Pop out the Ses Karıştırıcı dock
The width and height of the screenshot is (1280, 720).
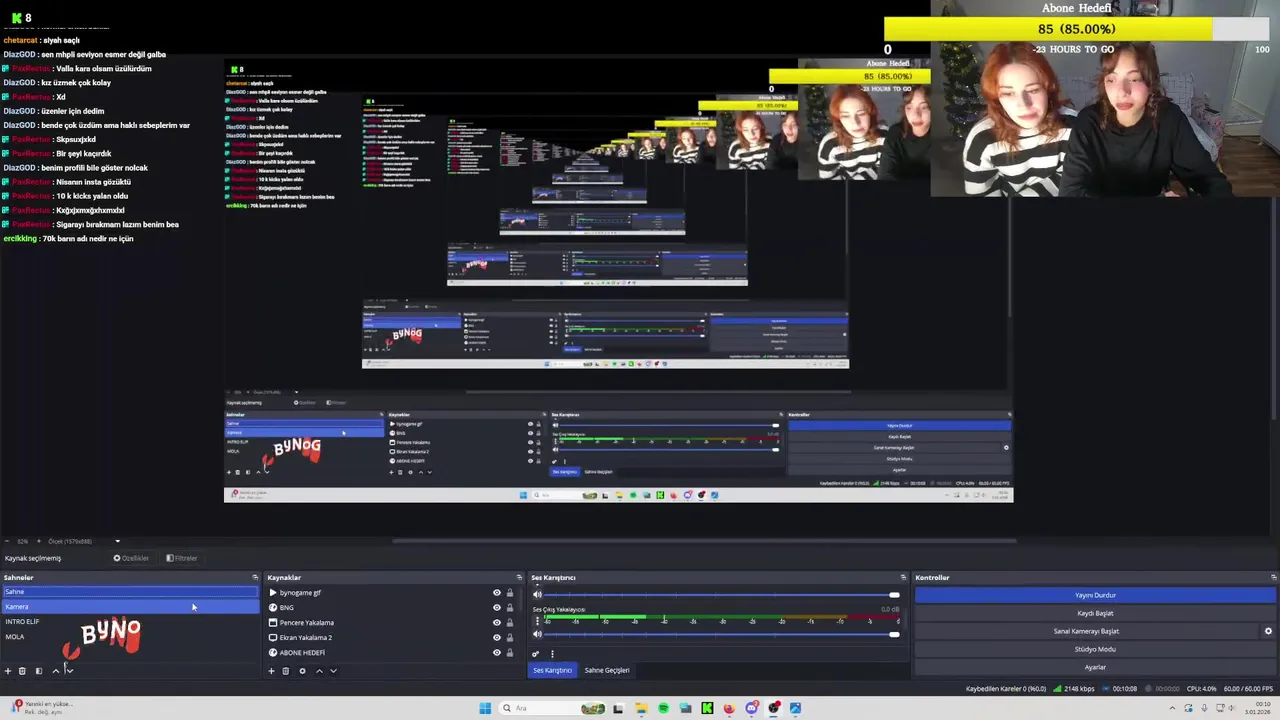[x=903, y=577]
